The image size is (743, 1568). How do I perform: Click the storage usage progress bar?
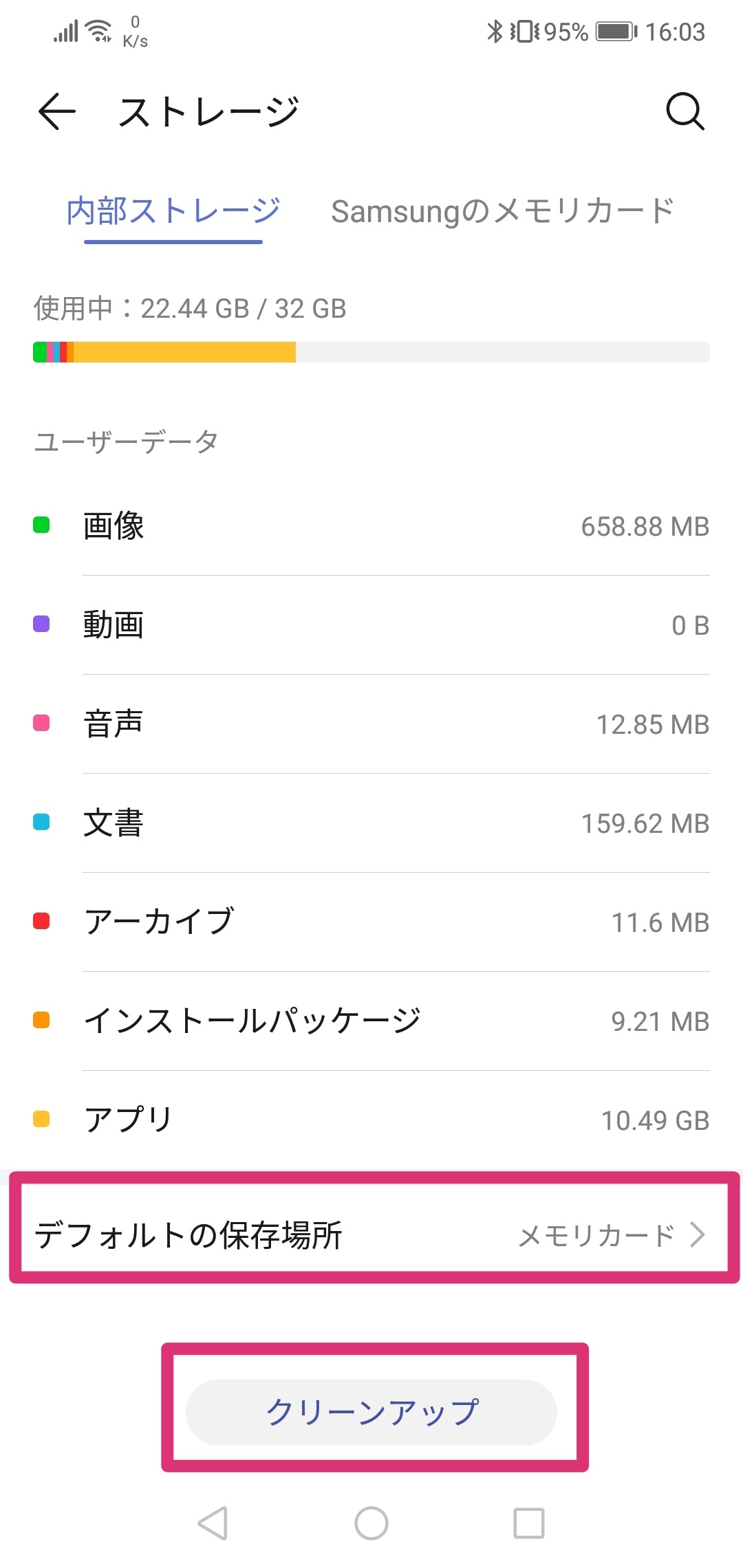tap(371, 352)
